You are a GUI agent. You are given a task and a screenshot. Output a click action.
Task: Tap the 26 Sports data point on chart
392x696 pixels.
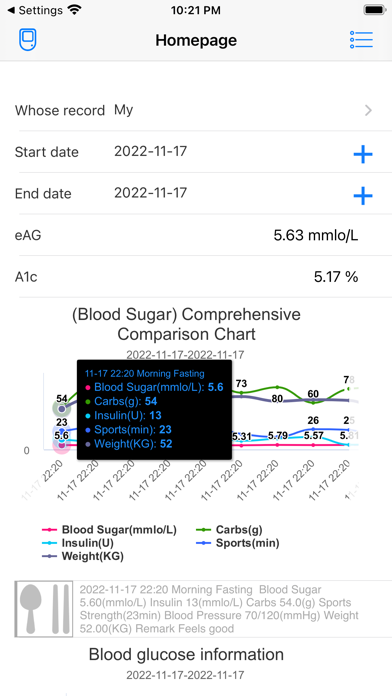[313, 428]
